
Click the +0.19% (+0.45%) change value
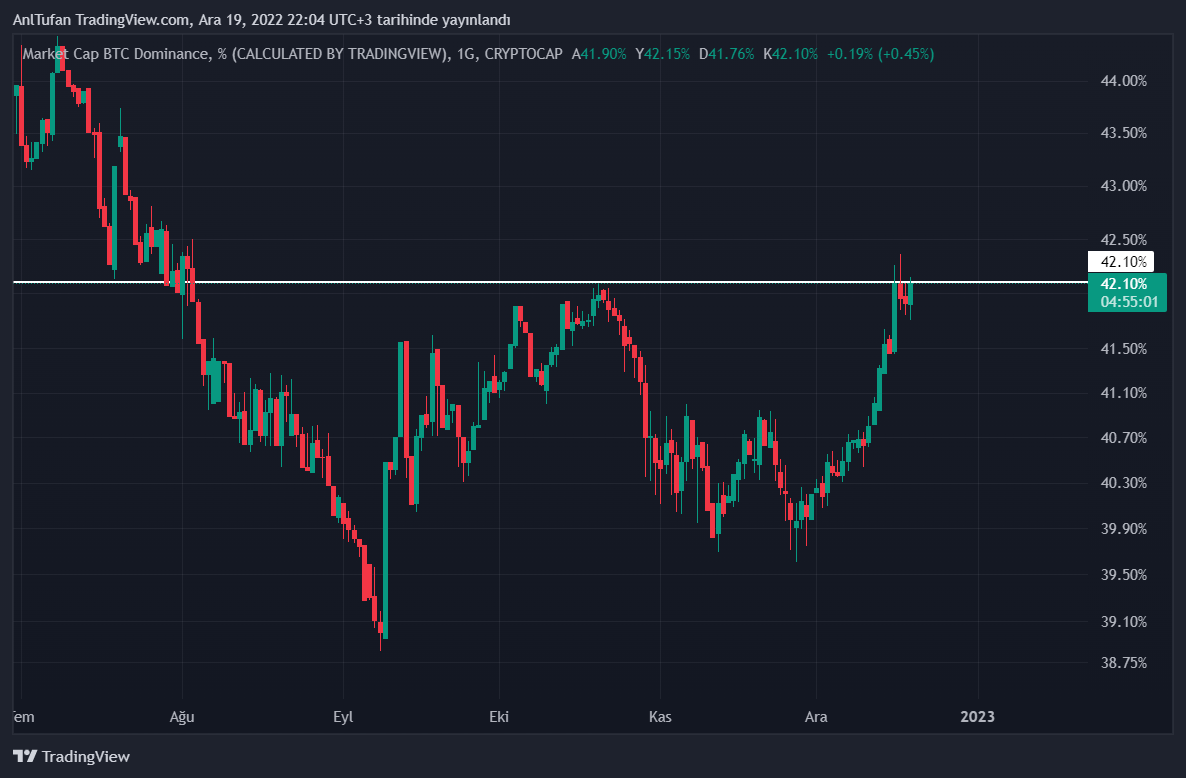pos(880,54)
